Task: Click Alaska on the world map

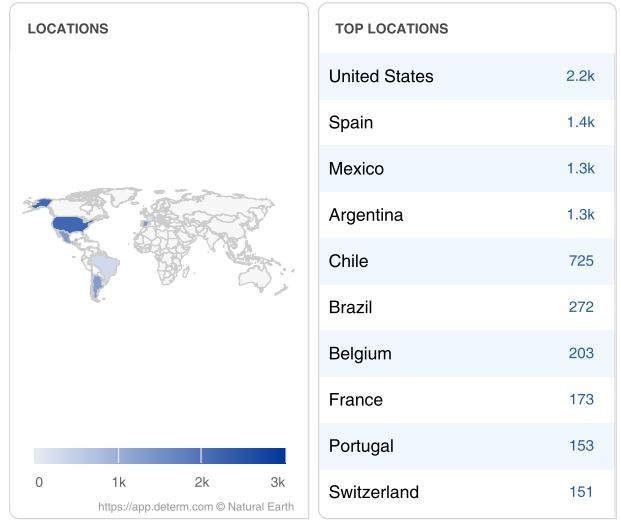Action: point(41,203)
